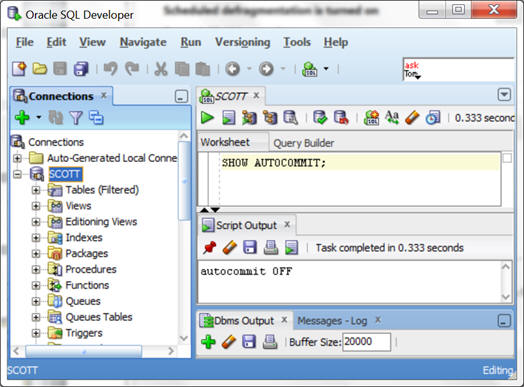Expand the Indexes node
Screen dimensions: 524x387
36,238
